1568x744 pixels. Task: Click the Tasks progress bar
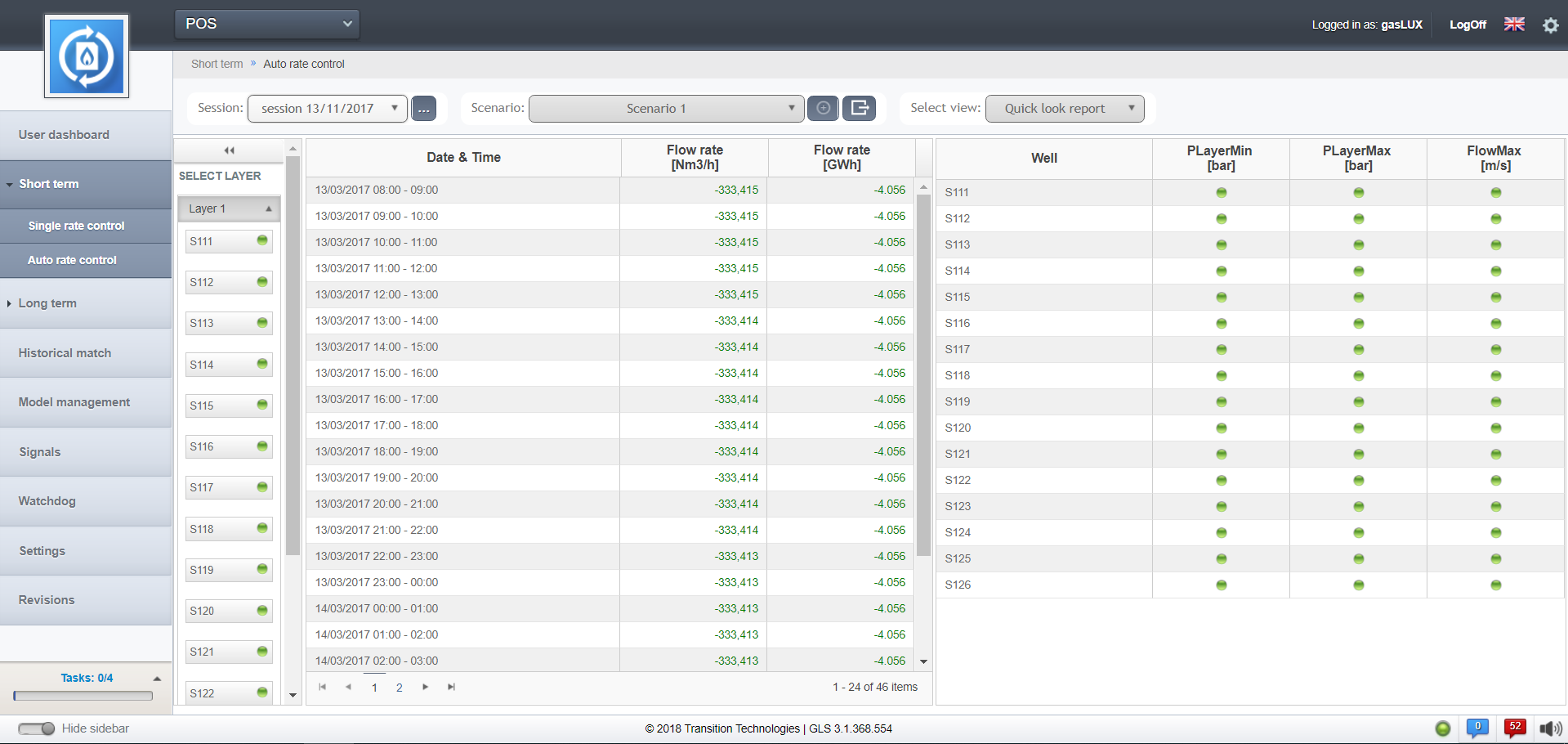coord(83,696)
